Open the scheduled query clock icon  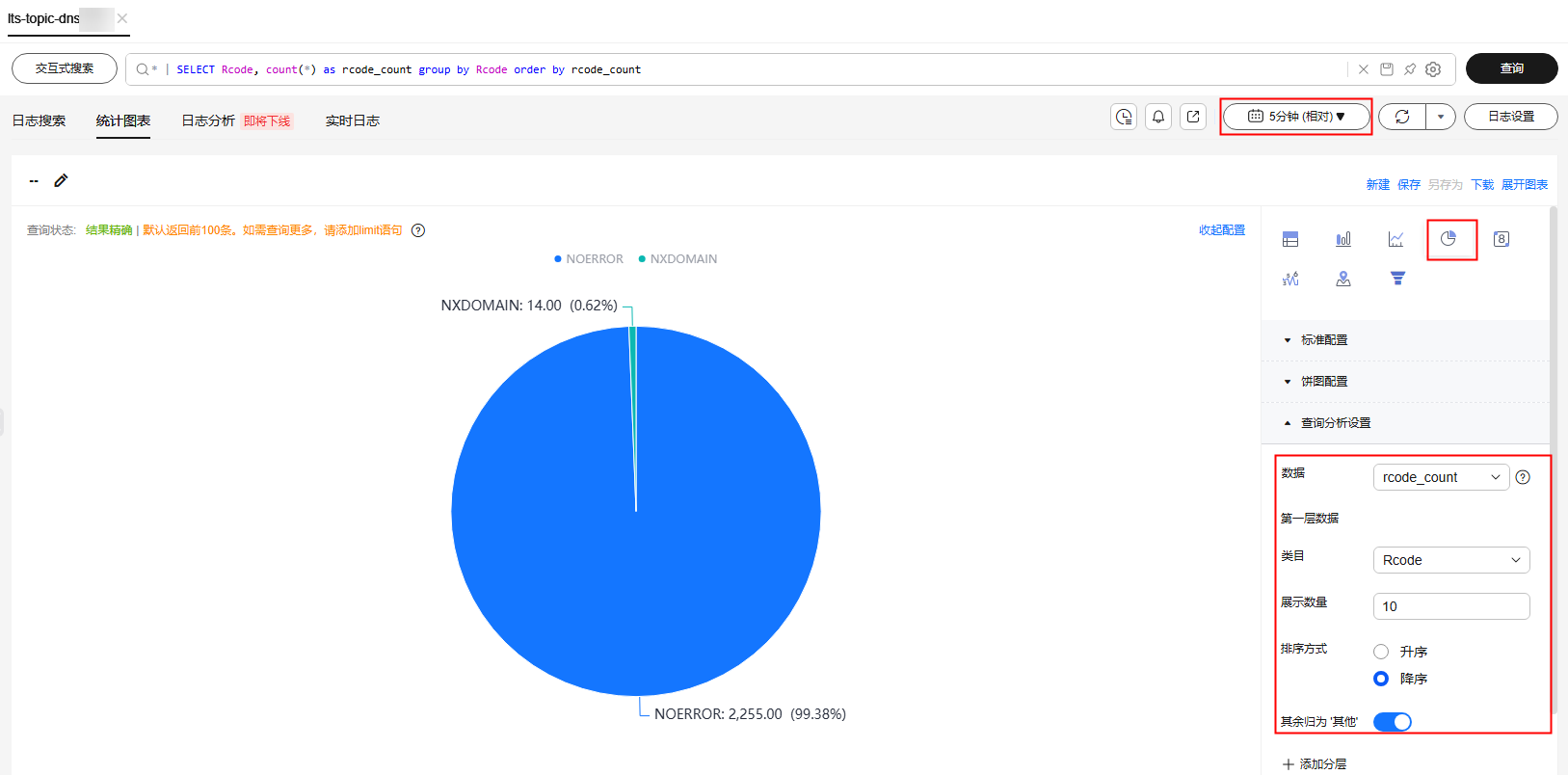(x=1124, y=117)
